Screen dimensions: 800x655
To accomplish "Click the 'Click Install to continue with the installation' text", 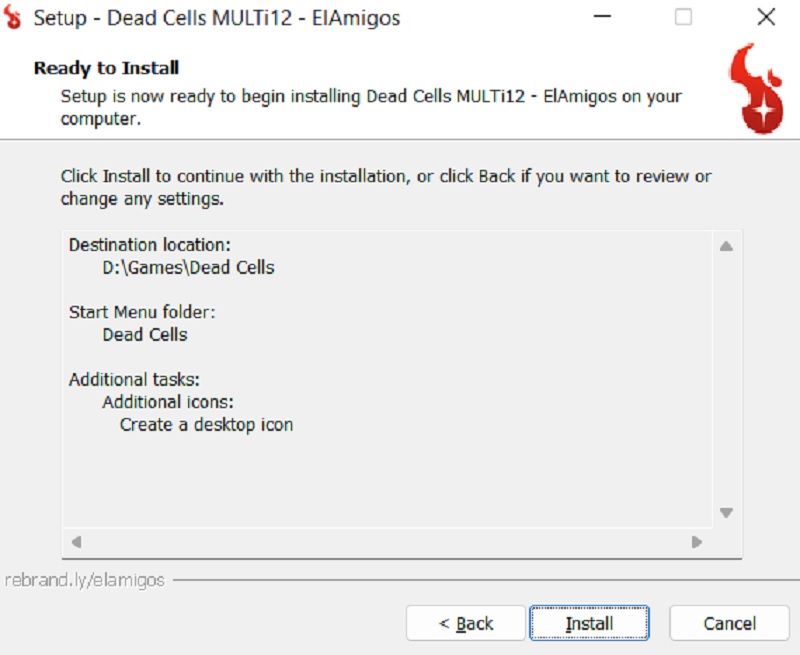I will click(386, 187).
